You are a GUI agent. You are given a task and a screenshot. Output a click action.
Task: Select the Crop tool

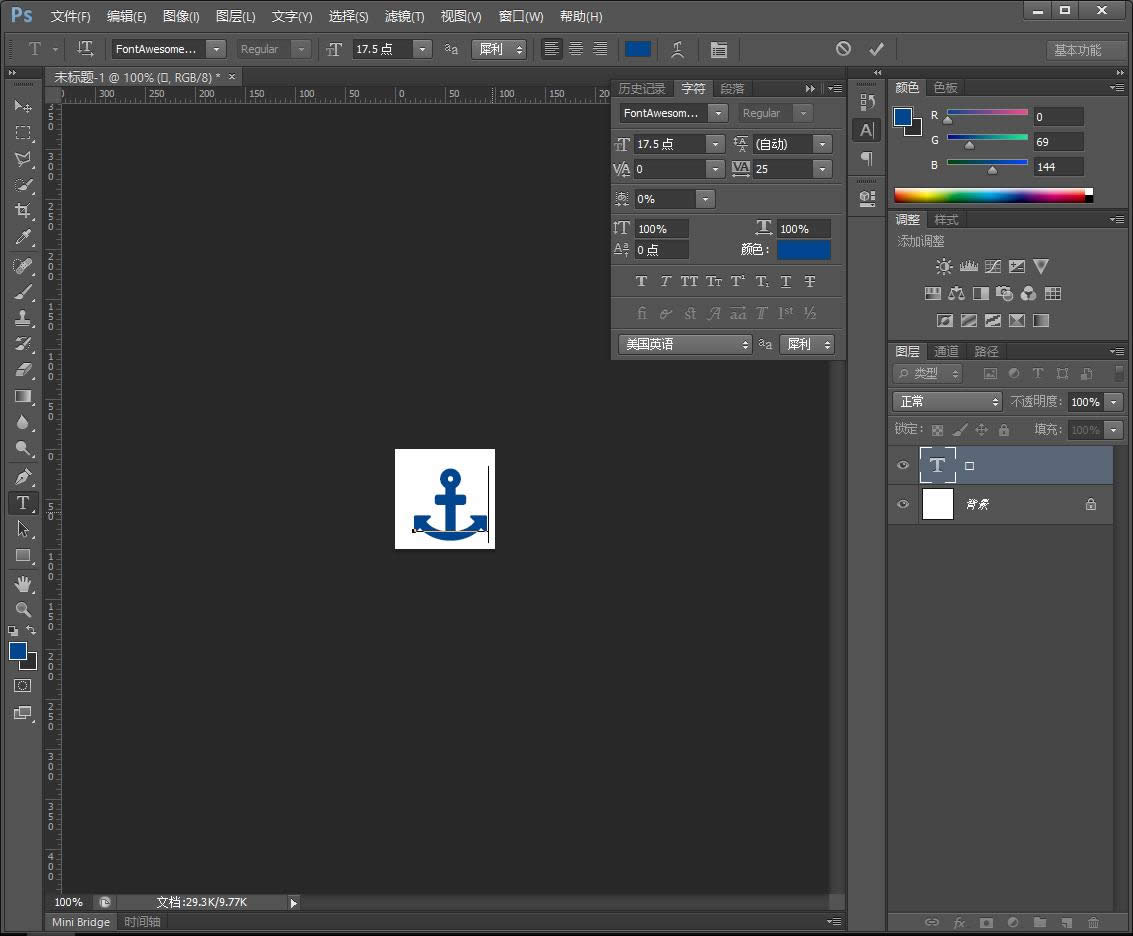(x=23, y=211)
